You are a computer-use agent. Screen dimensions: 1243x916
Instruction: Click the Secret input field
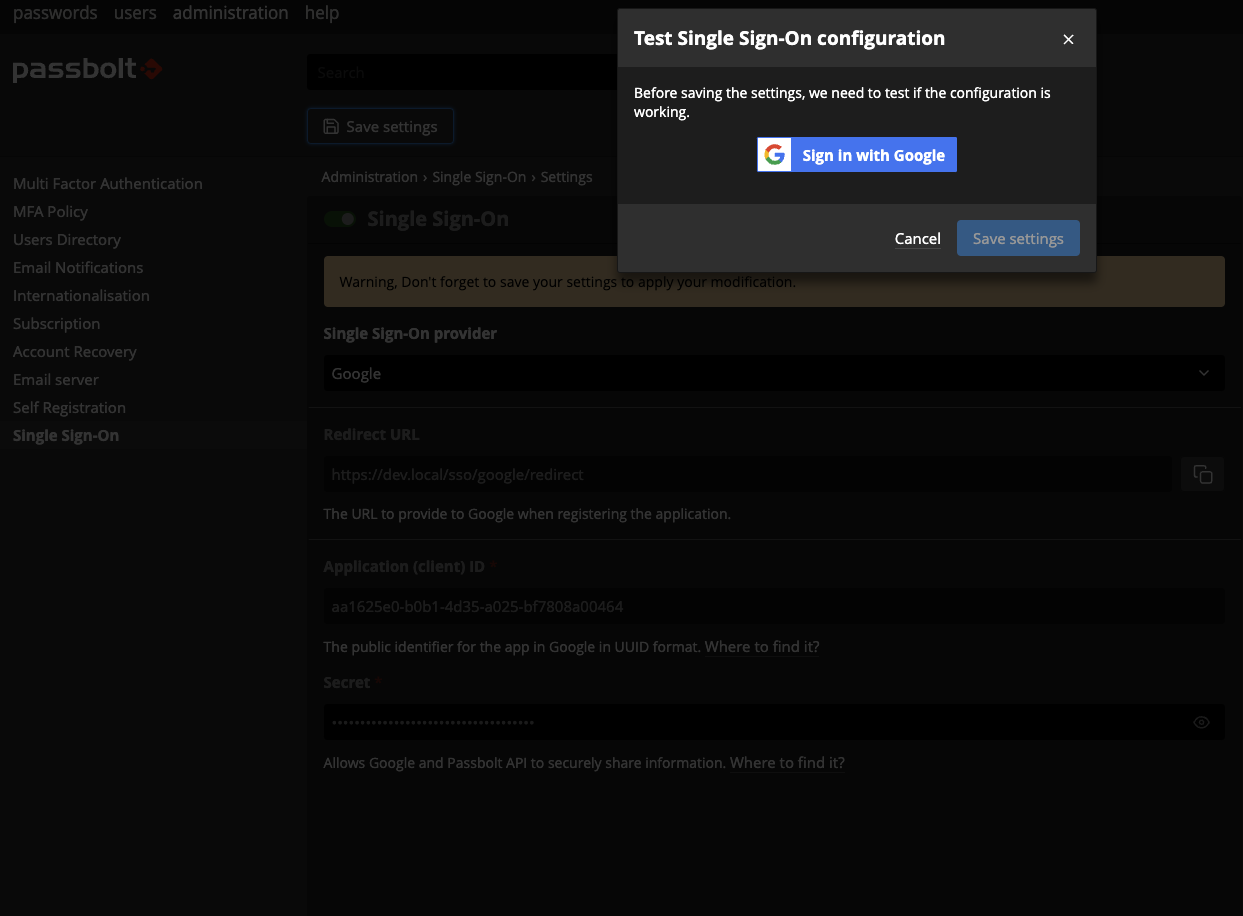point(774,722)
